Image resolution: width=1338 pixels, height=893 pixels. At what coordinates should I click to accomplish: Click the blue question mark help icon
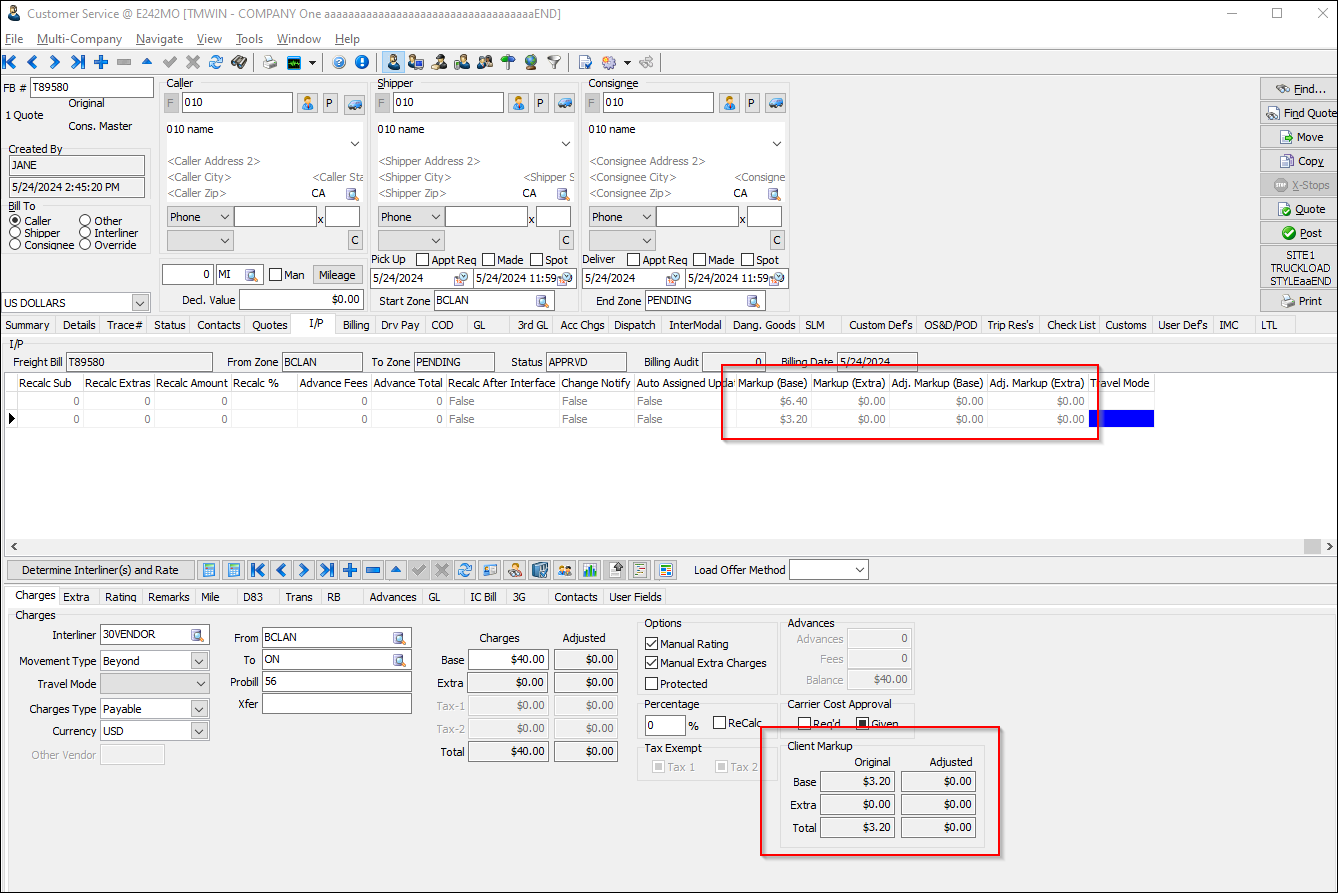(339, 62)
